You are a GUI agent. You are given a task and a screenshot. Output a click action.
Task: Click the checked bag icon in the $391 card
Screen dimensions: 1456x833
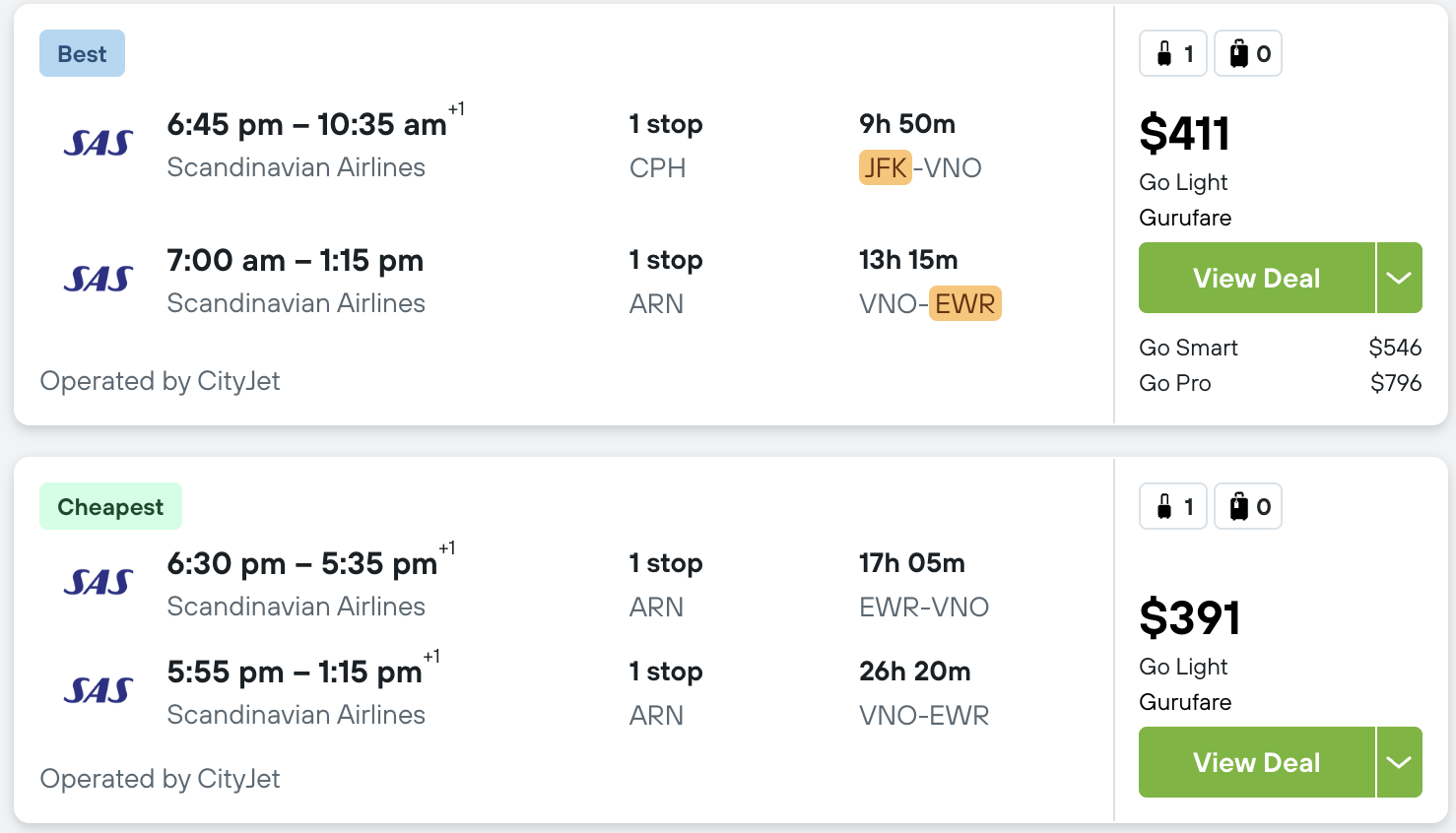(1239, 506)
